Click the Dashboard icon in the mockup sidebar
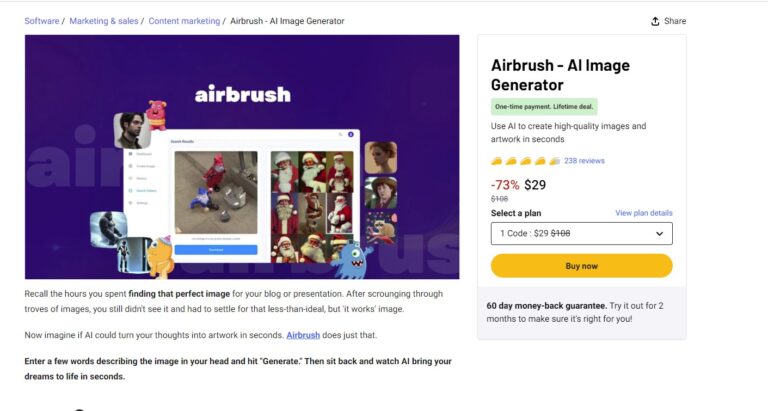Viewport: 768px width, 411px height. [130, 154]
